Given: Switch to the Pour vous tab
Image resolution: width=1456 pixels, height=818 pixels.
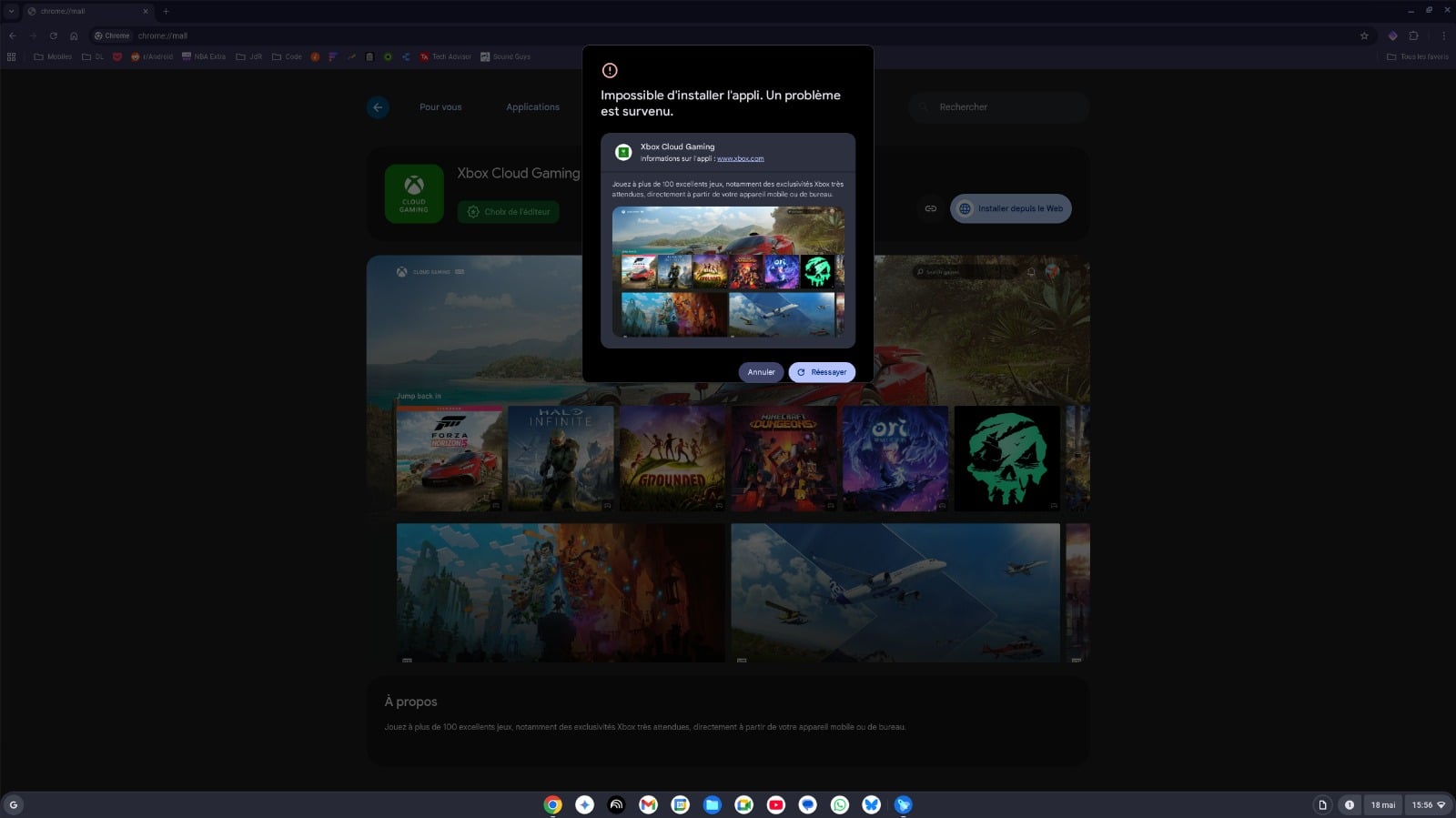Looking at the screenshot, I should point(440,107).
